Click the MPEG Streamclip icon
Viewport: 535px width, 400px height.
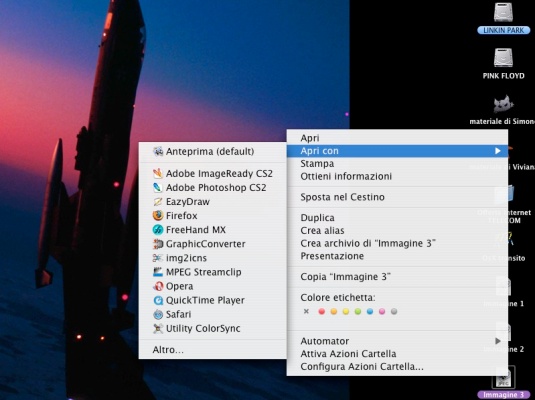coord(158,272)
